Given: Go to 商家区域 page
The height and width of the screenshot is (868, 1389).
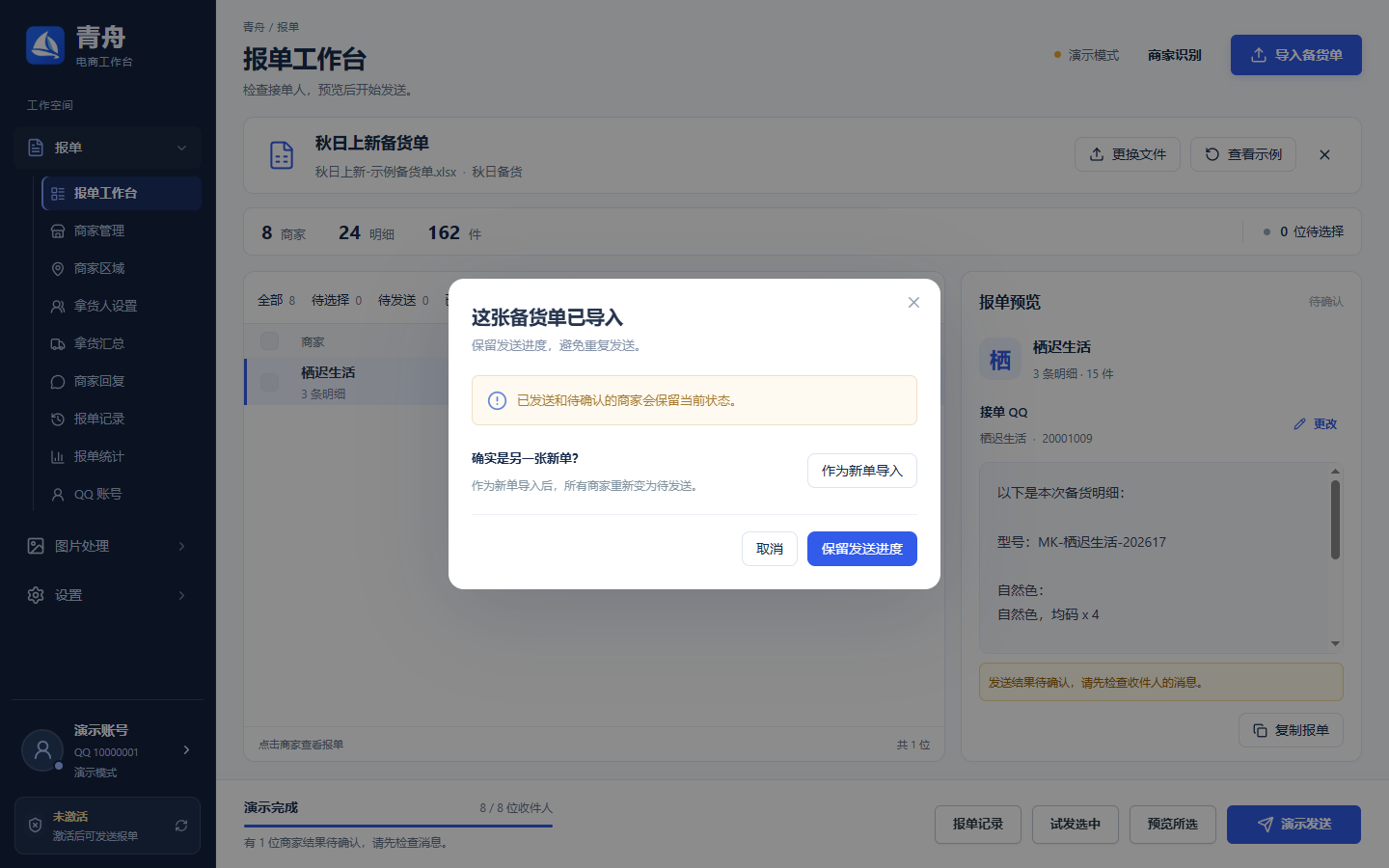Looking at the screenshot, I should click(x=122, y=268).
